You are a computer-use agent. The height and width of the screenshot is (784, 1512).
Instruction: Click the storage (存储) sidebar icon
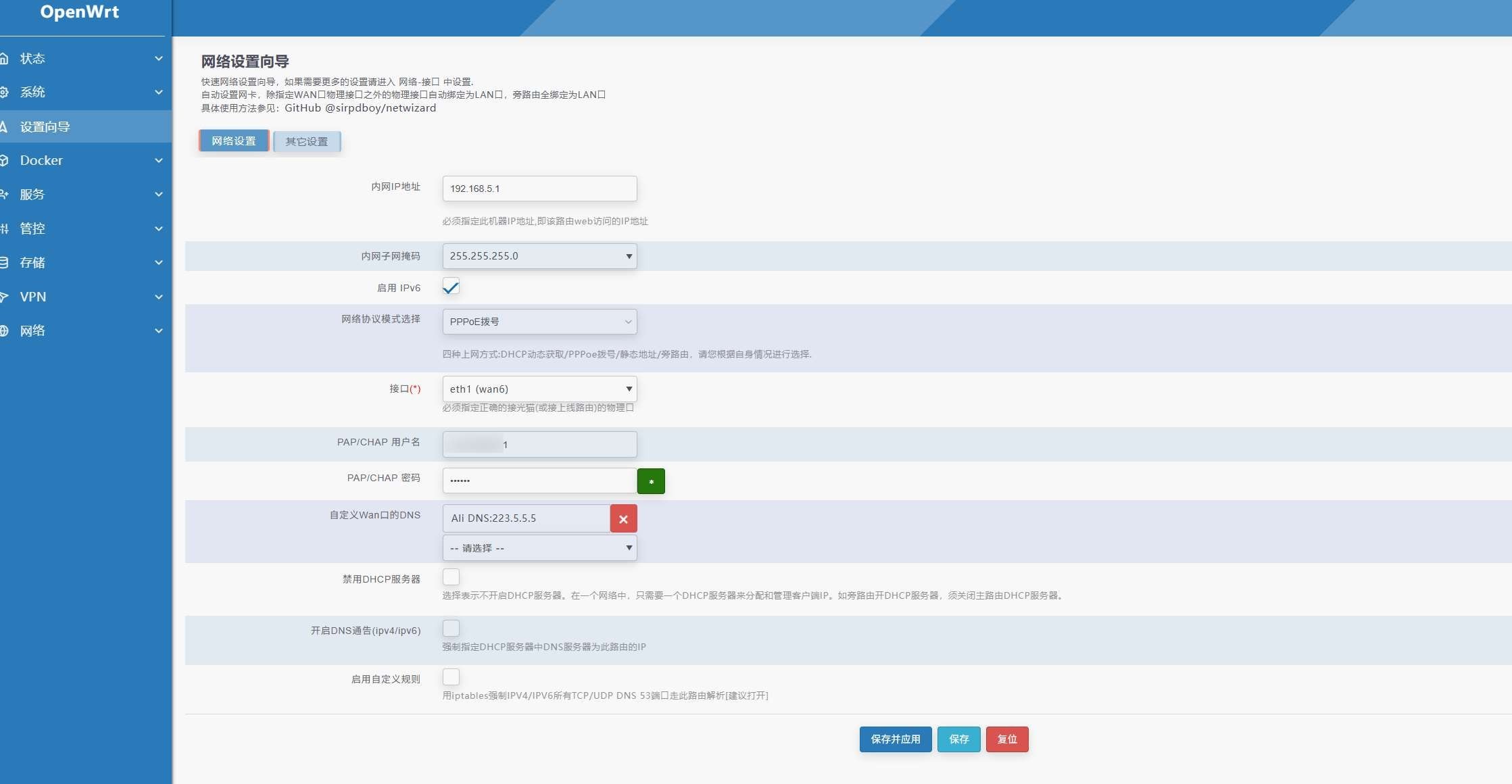coord(4,263)
